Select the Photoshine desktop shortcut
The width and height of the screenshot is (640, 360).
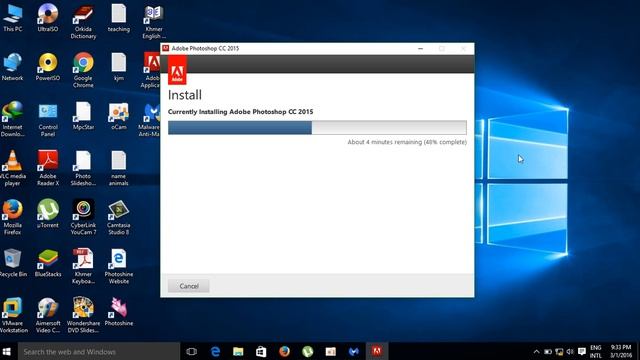click(119, 312)
